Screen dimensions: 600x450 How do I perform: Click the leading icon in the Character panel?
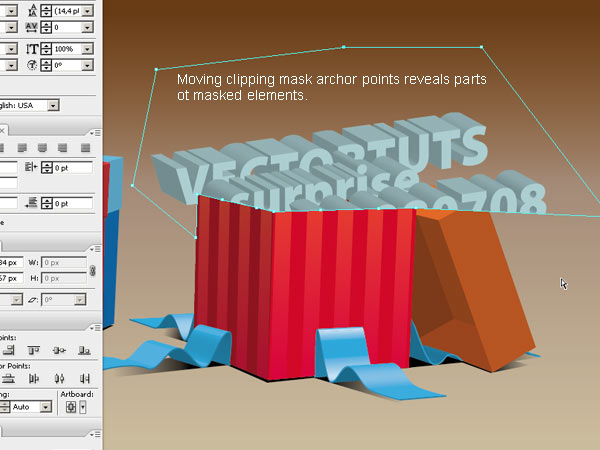33,11
